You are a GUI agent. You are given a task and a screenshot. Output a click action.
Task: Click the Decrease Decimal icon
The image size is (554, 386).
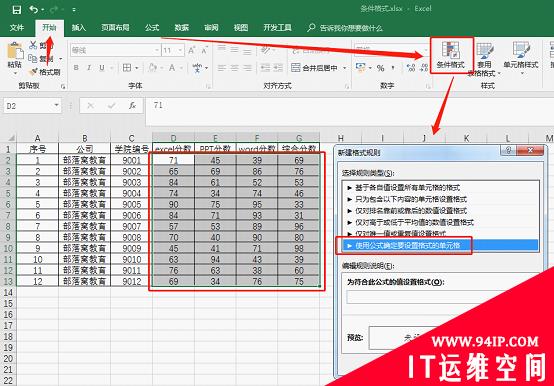(x=424, y=68)
